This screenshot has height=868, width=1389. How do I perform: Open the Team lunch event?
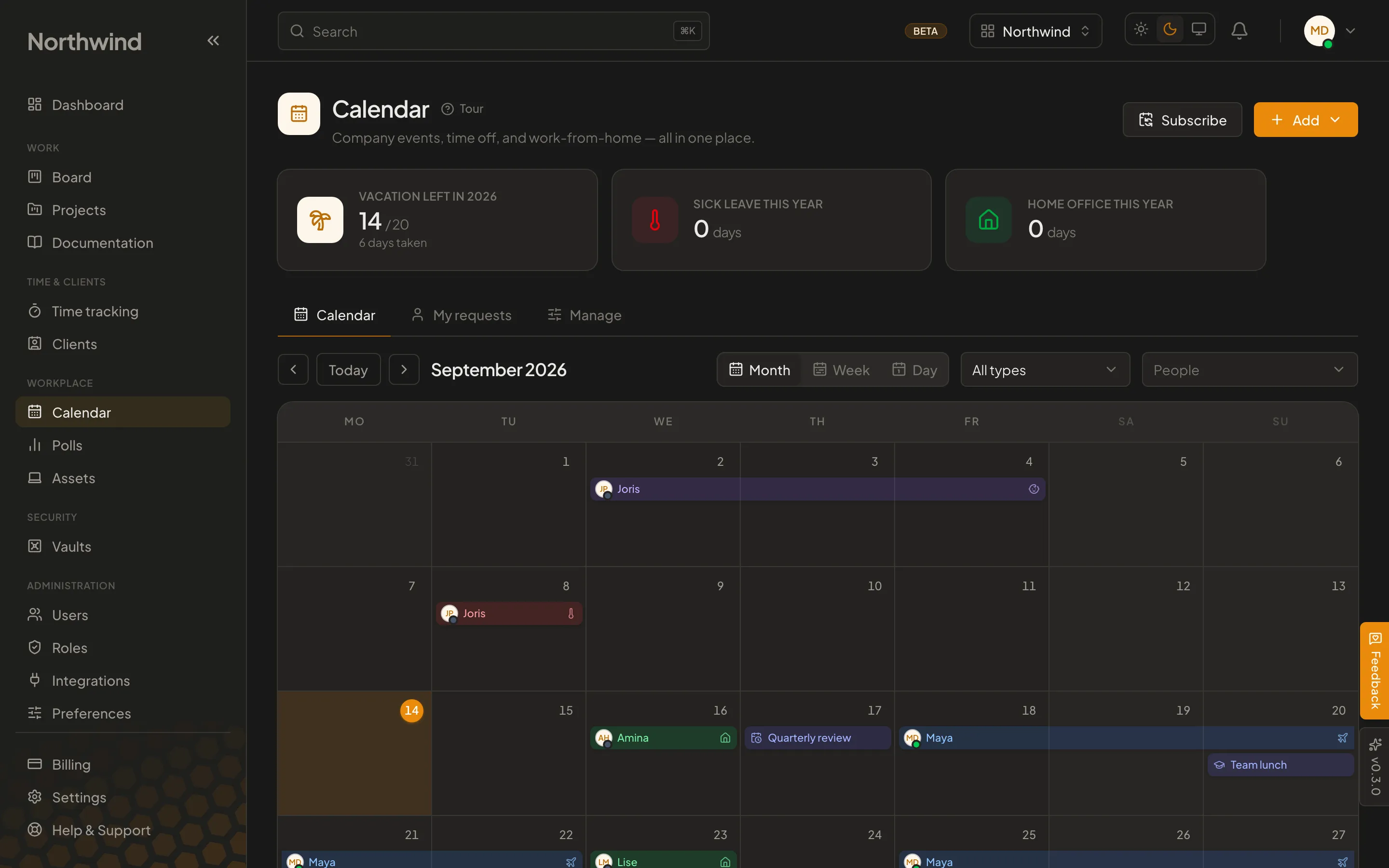(x=1280, y=765)
